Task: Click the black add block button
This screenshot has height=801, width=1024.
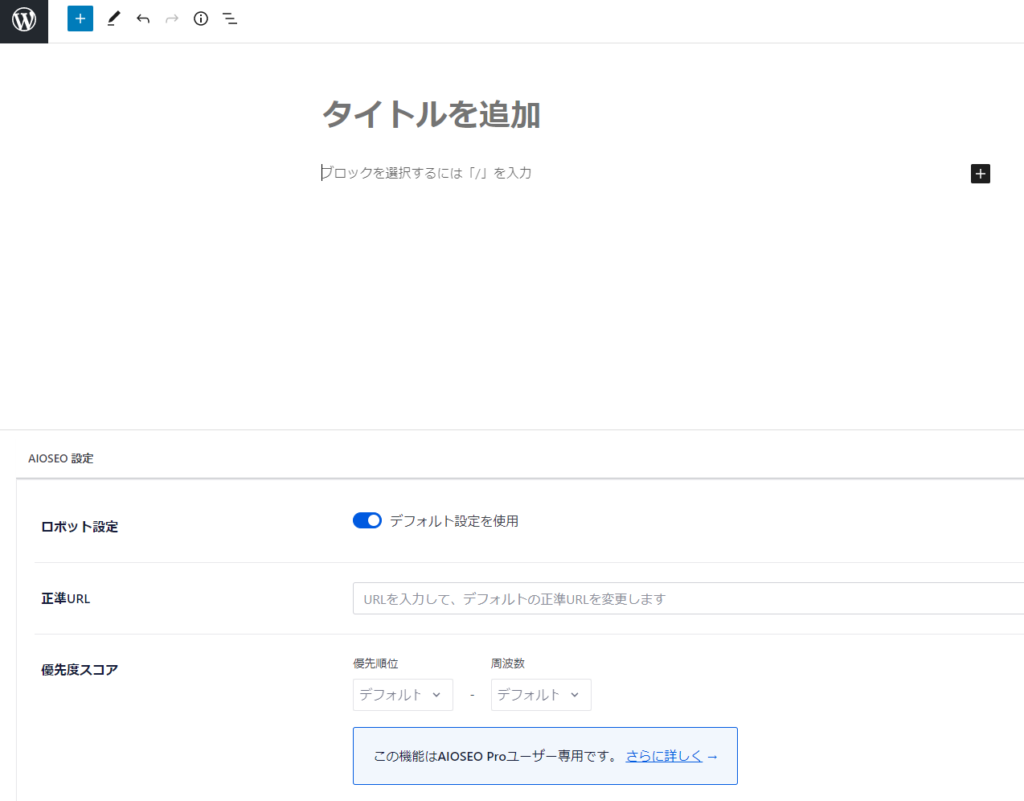Action: [x=980, y=174]
